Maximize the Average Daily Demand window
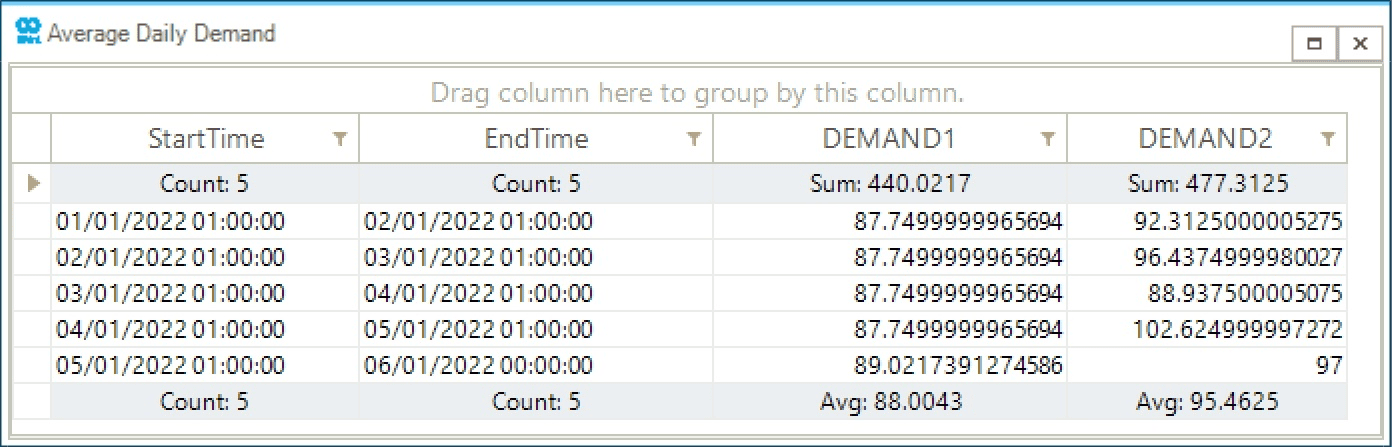Image resolution: width=1392 pixels, height=447 pixels. click(1315, 43)
